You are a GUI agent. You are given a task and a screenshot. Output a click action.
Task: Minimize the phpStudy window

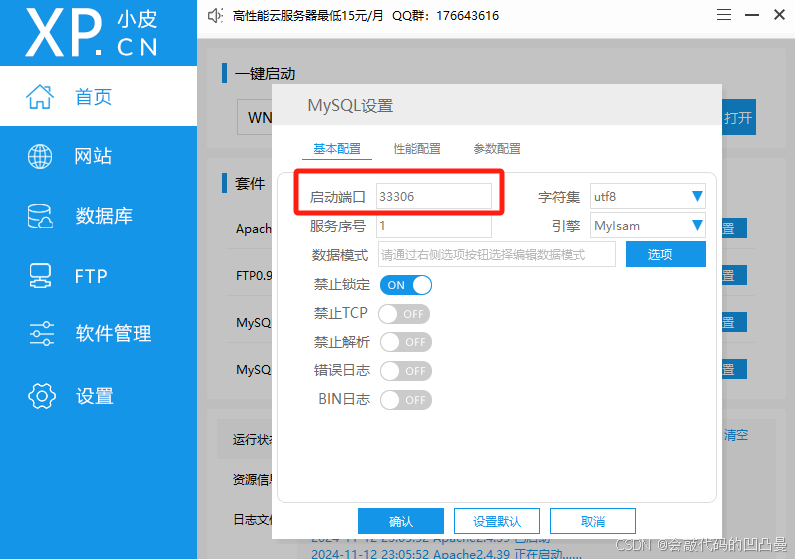coord(752,15)
